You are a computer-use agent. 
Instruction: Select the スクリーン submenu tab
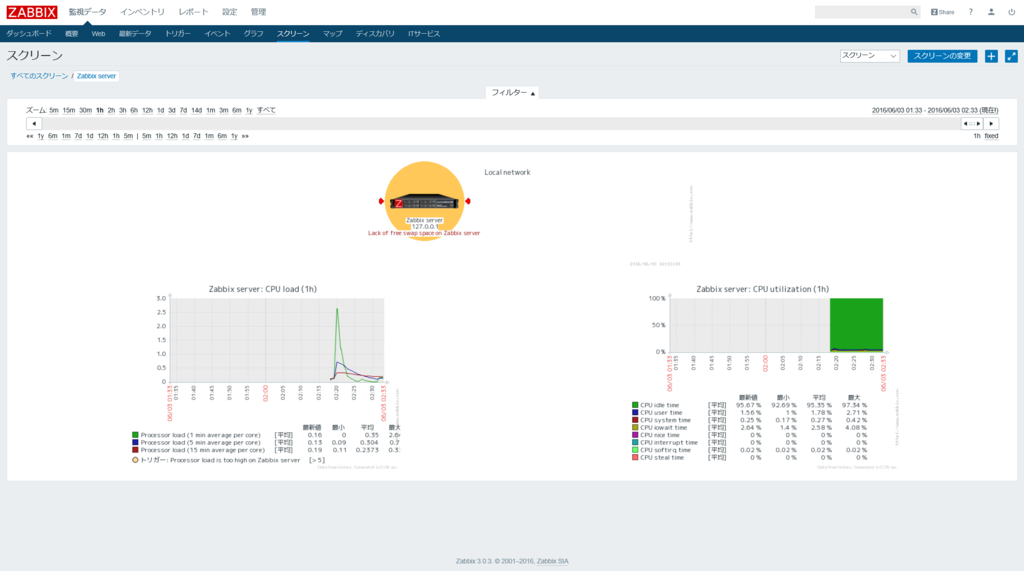coord(293,33)
